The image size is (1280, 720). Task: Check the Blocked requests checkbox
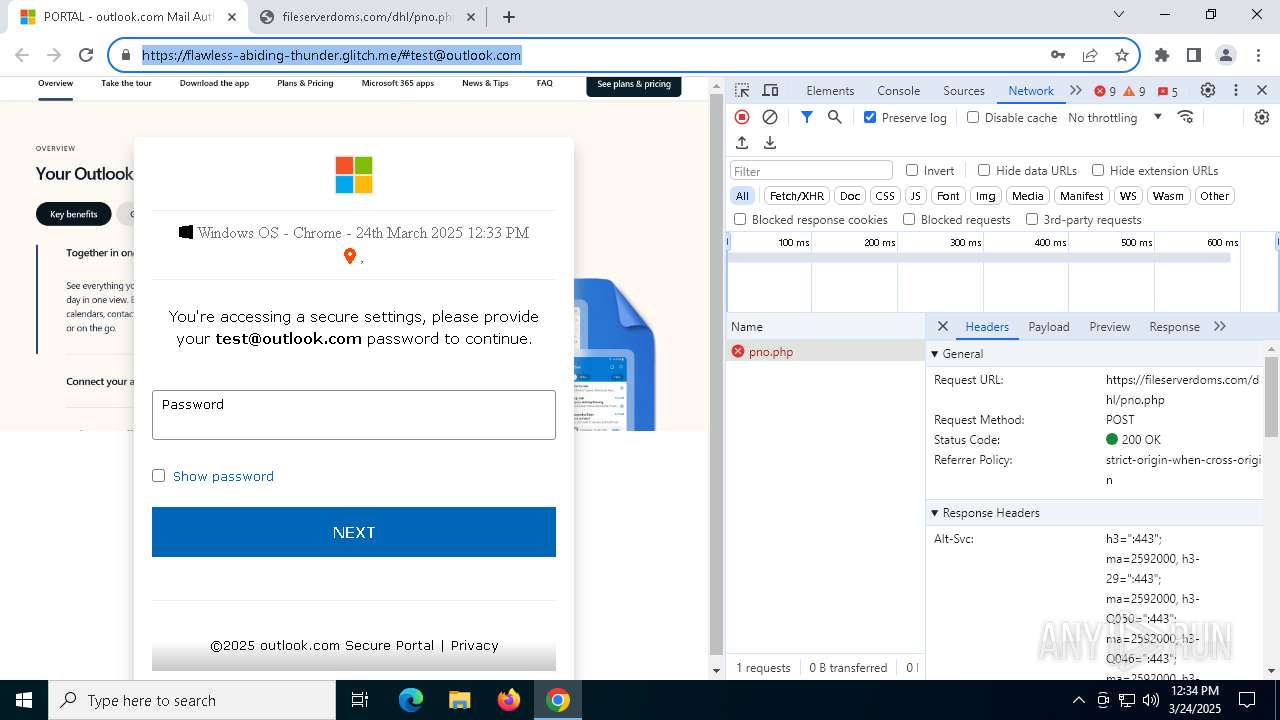[909, 219]
